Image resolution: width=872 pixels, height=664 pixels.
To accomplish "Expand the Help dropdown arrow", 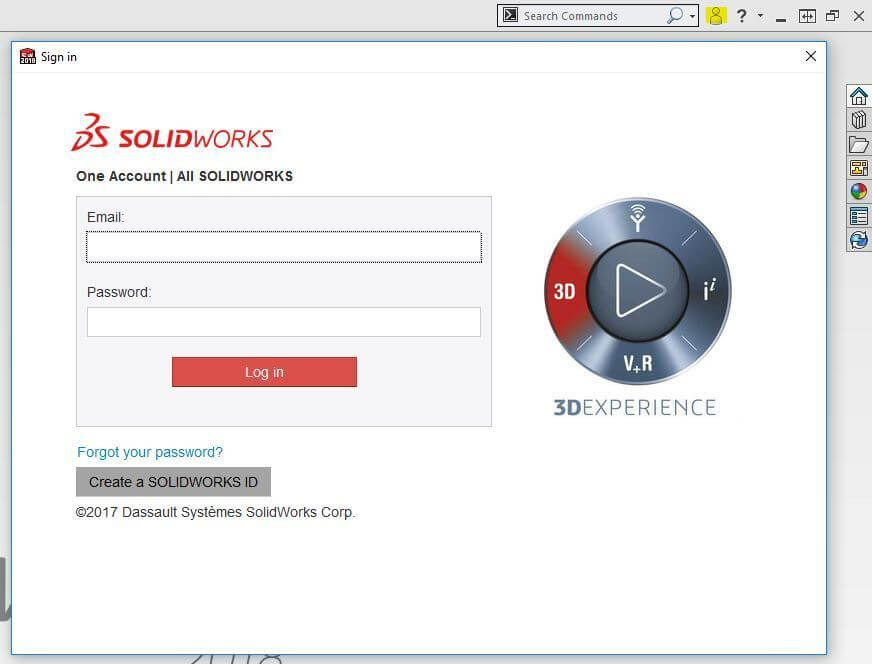I will tap(760, 16).
